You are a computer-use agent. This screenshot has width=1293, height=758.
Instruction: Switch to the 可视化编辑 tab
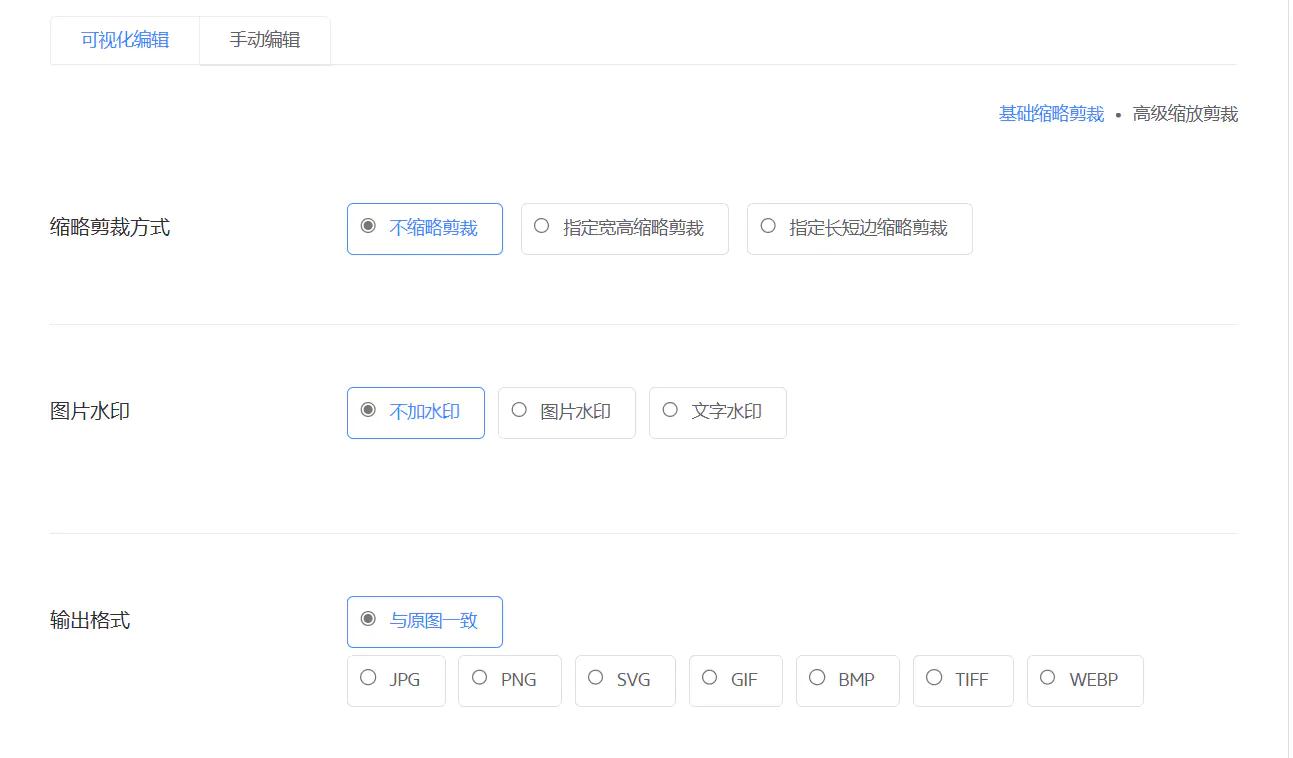point(125,41)
